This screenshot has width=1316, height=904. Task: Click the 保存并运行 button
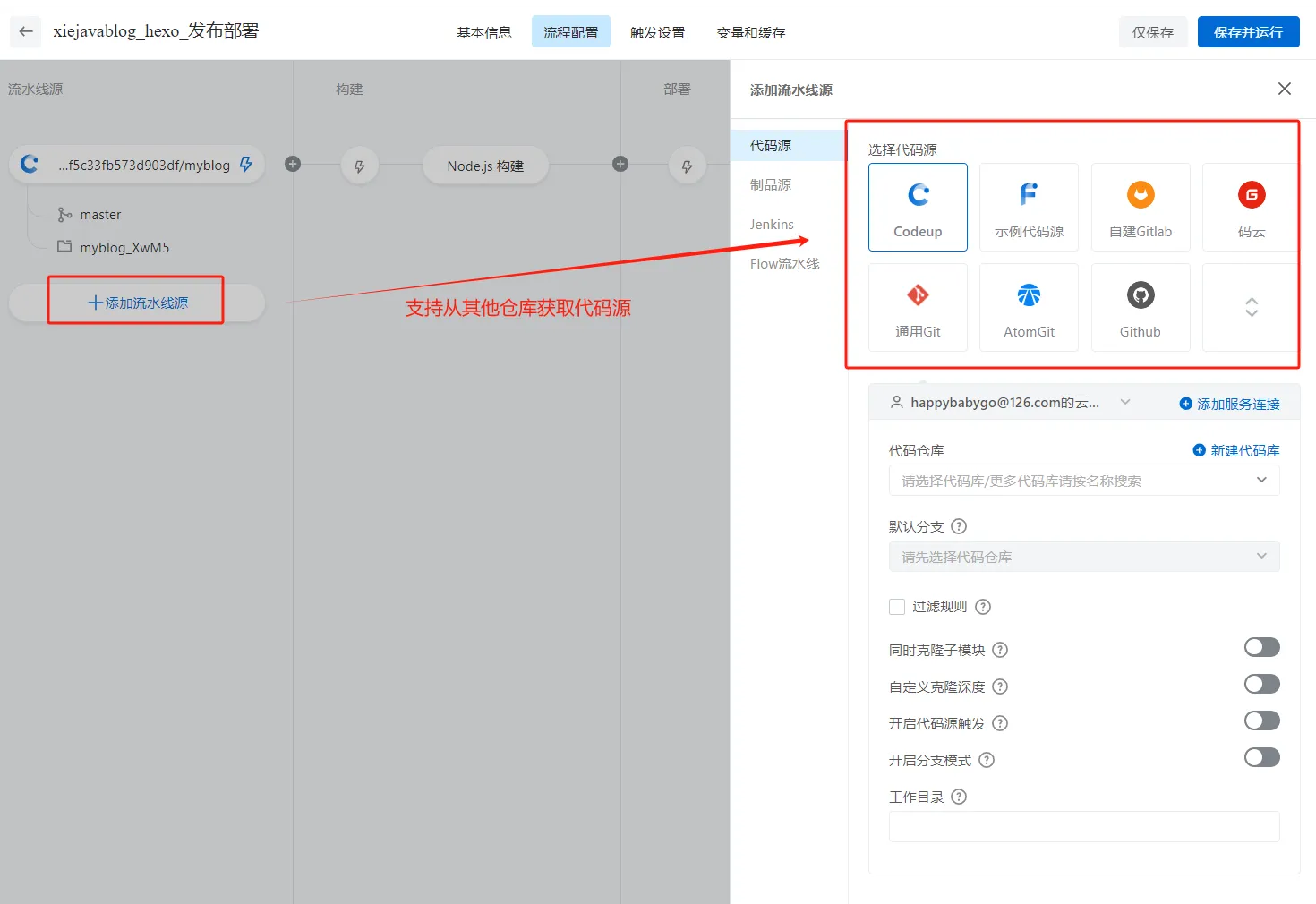pyautogui.click(x=1247, y=31)
